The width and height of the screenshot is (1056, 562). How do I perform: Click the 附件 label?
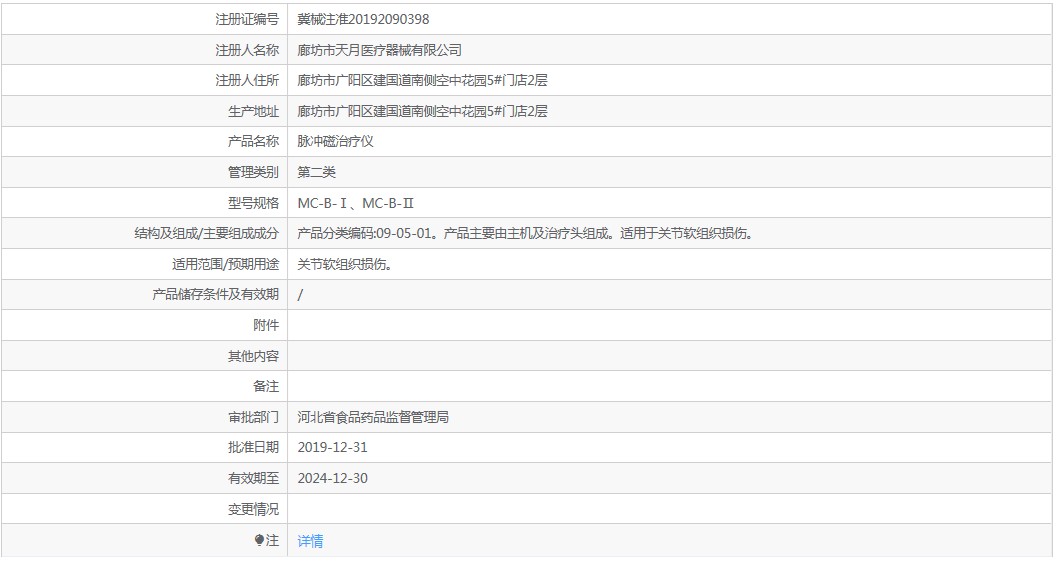(266, 325)
